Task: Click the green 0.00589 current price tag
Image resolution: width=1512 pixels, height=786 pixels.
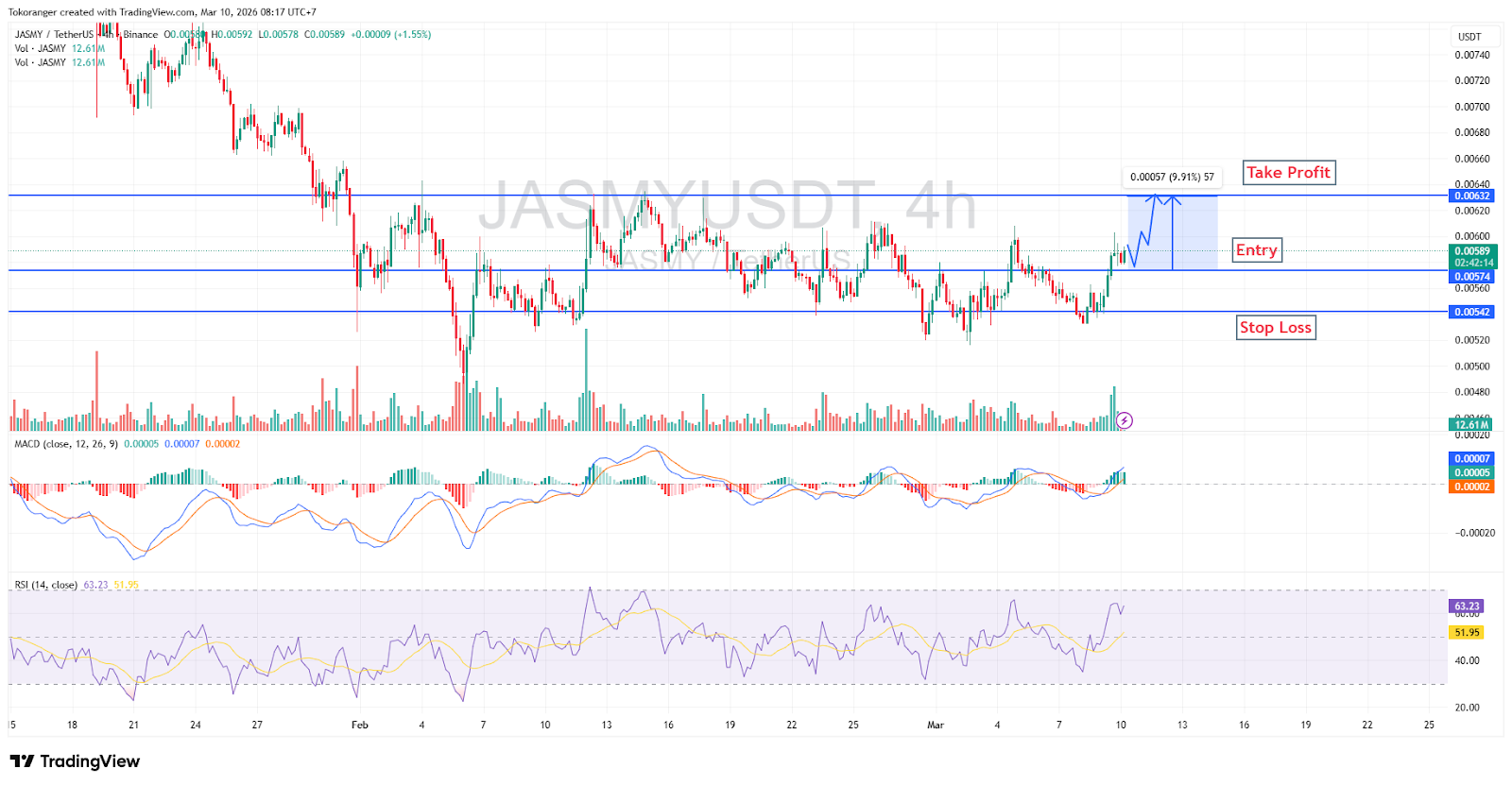Action: [1471, 251]
